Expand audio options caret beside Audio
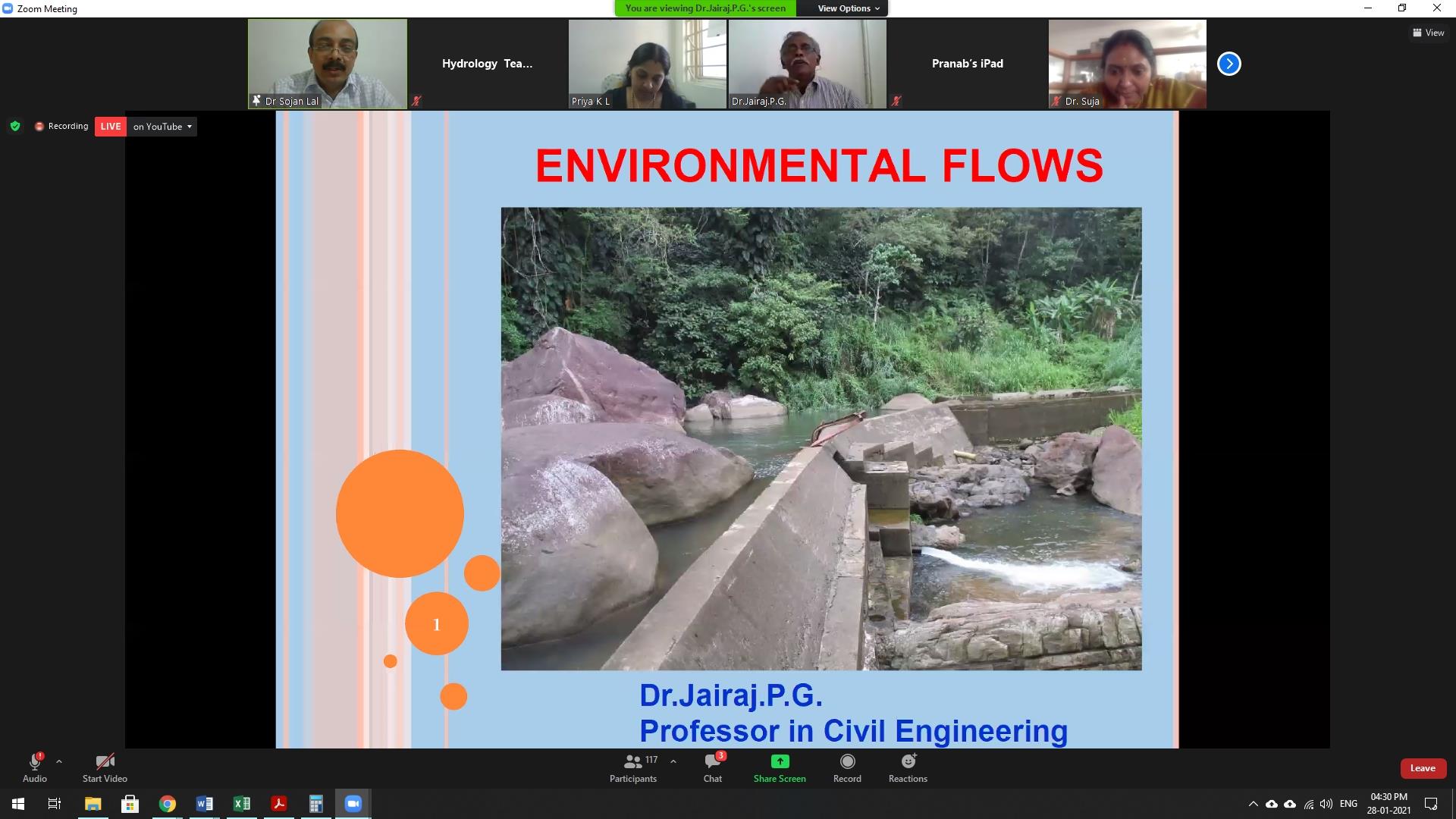Screen dimensions: 1456x819 click(x=59, y=761)
